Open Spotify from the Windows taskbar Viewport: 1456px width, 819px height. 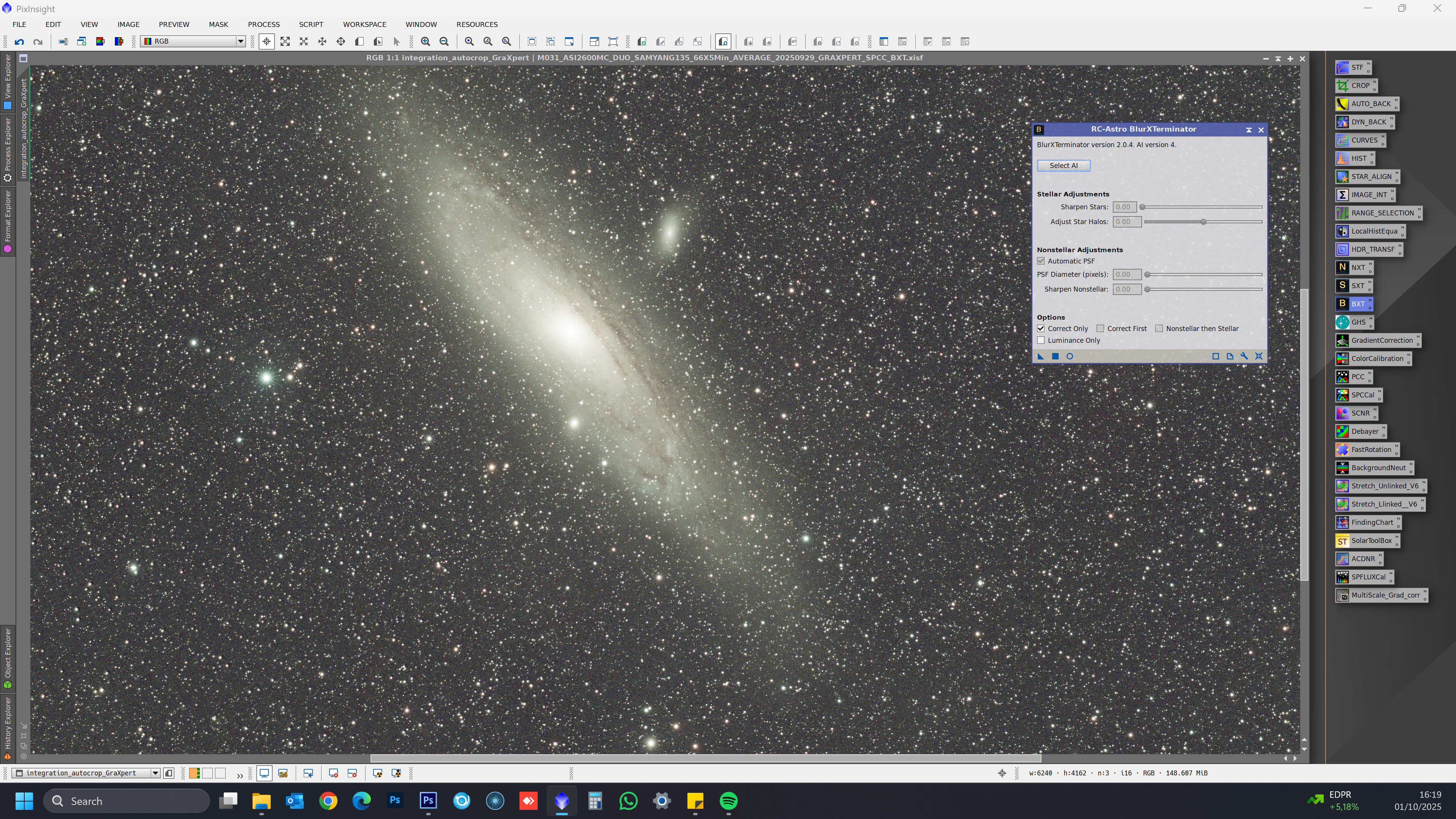click(728, 801)
